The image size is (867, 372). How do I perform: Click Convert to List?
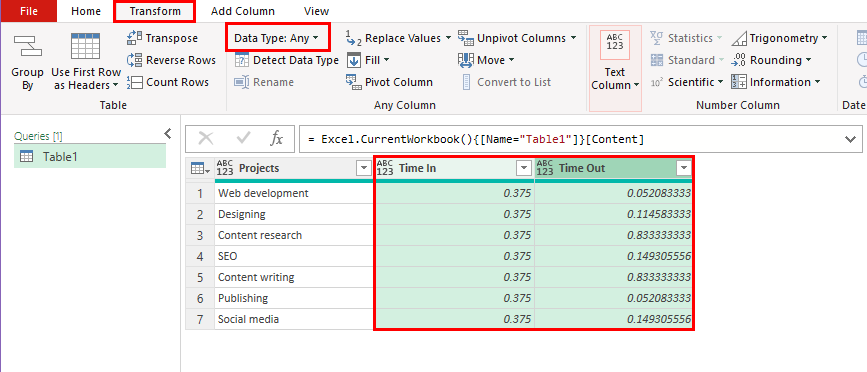point(505,82)
